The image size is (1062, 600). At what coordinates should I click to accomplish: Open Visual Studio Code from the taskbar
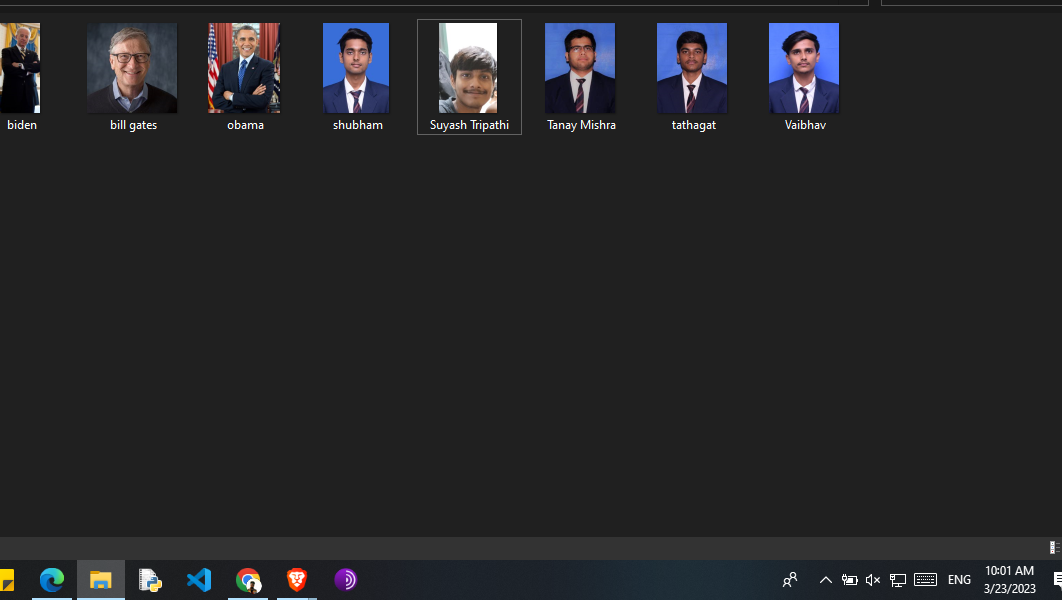(199, 580)
